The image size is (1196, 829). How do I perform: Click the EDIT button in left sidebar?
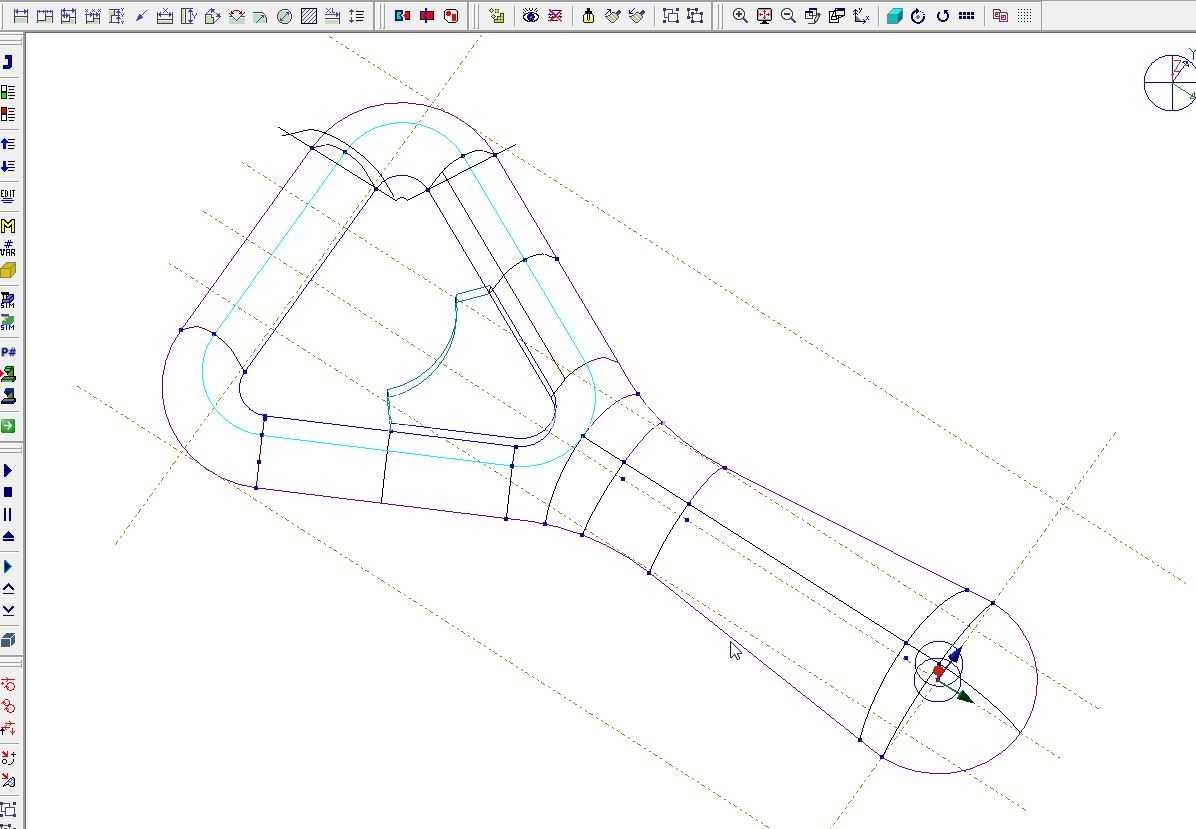[8, 196]
